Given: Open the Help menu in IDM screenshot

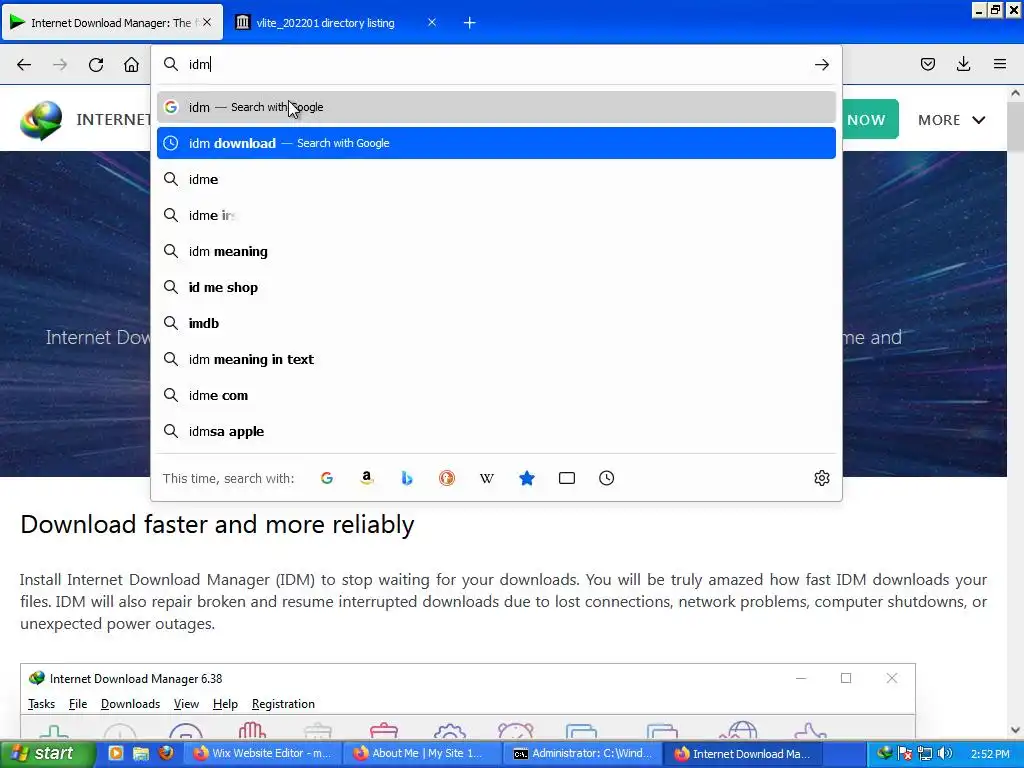Looking at the screenshot, I should click(225, 704).
